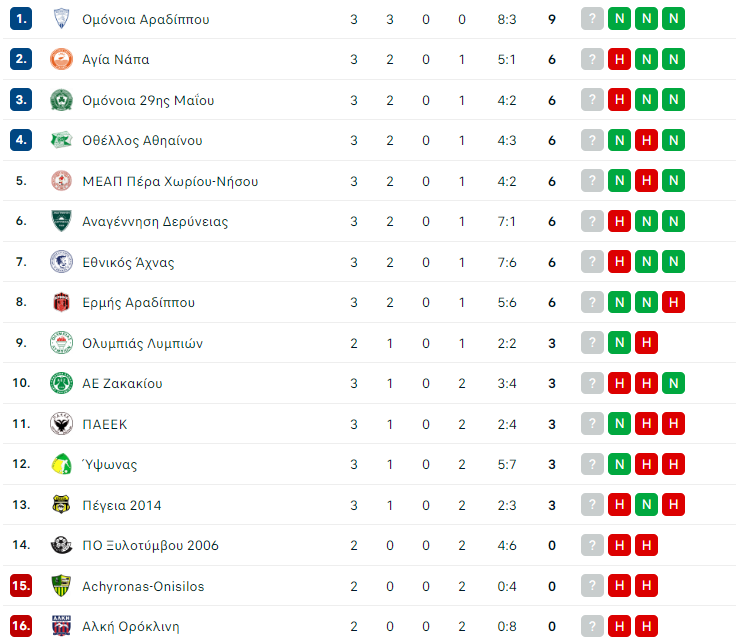Click the Ομόνοια 29ης Μαΐου crest

pos(61,100)
